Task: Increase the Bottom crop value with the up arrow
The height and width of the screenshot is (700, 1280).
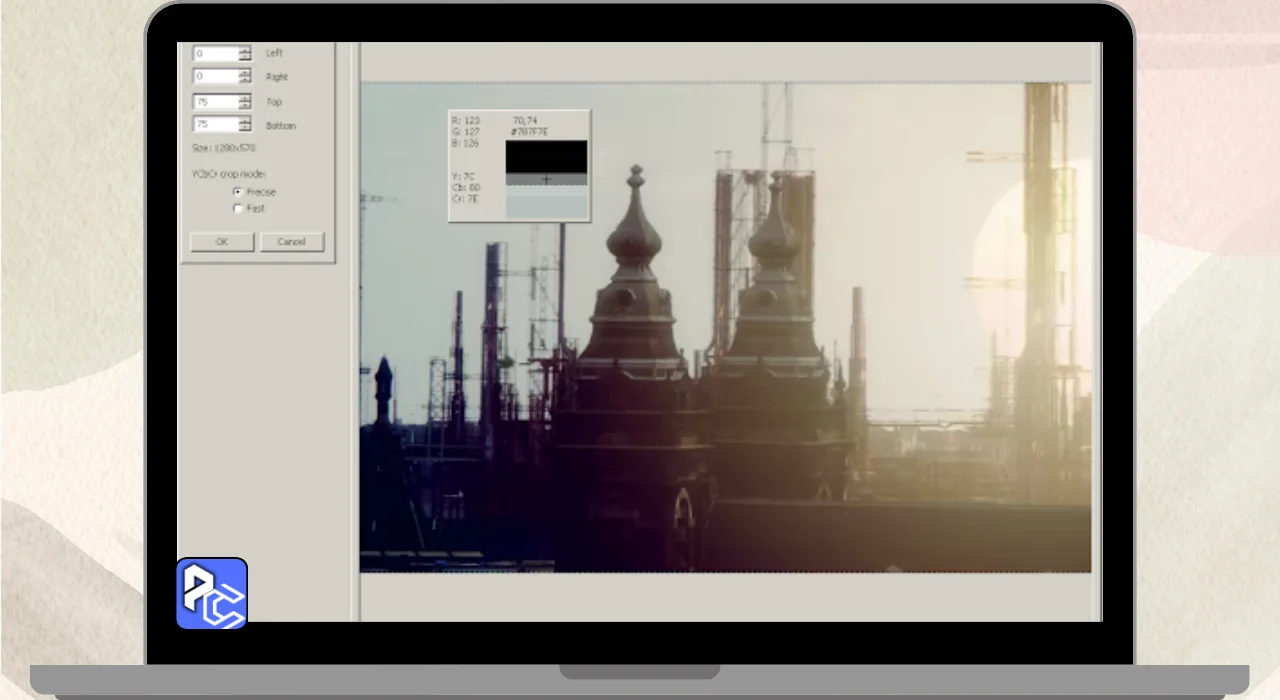Action: coord(245,121)
